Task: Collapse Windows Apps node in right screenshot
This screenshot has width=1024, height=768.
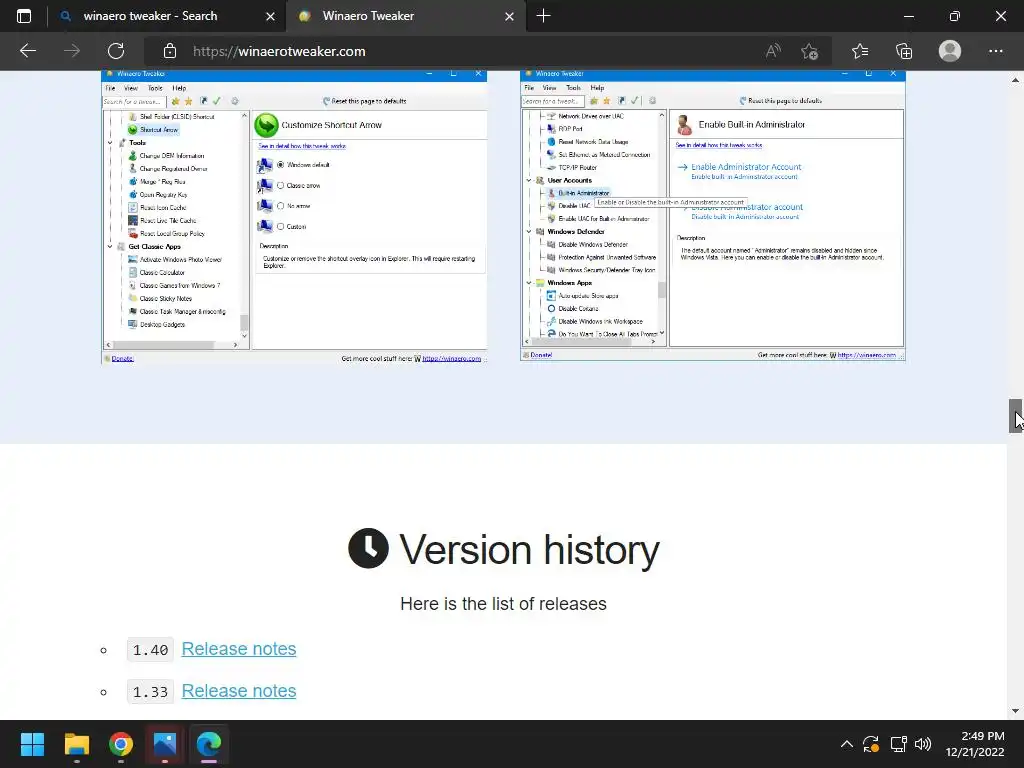Action: click(x=528, y=283)
